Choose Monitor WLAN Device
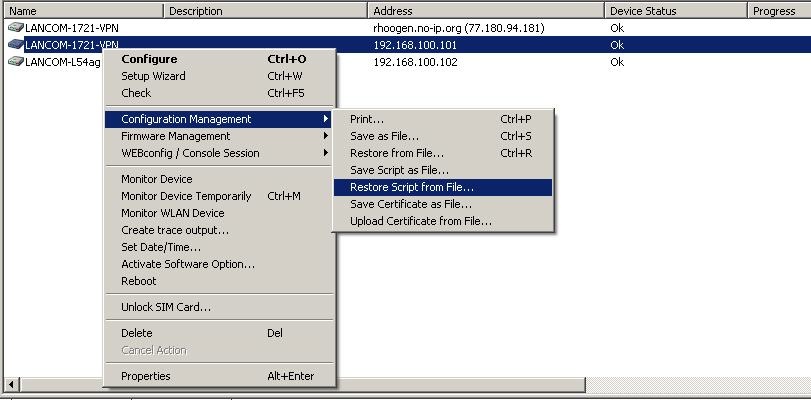Screen dimensions: 811x400 click(172, 213)
